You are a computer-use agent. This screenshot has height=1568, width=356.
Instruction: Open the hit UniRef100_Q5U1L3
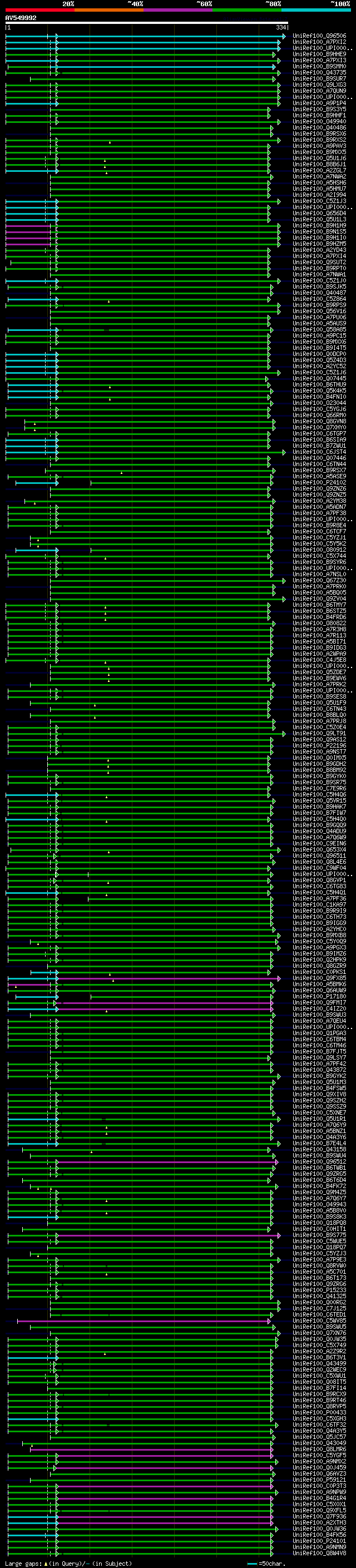pyautogui.click(x=319, y=220)
